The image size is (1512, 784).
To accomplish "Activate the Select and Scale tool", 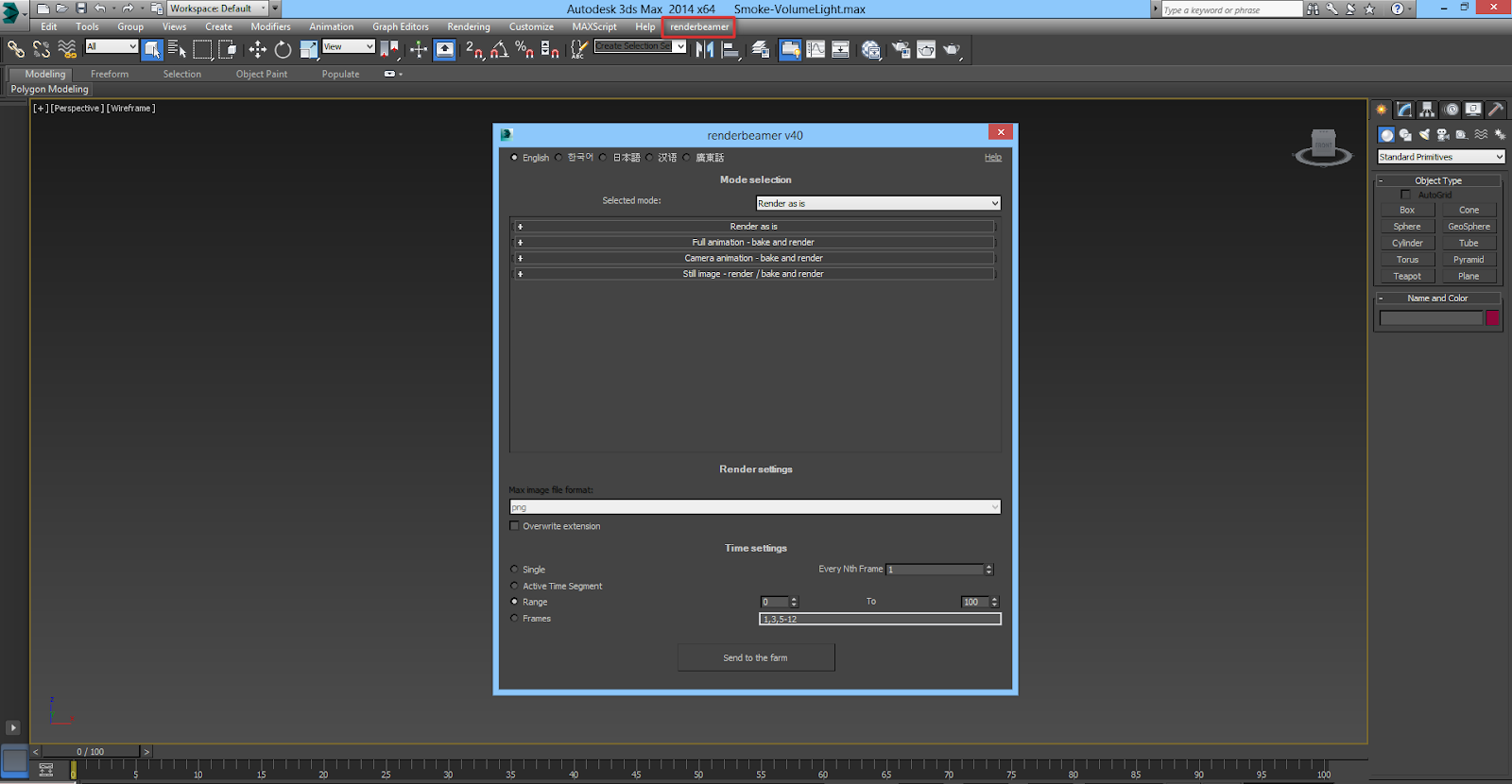I will point(309,49).
